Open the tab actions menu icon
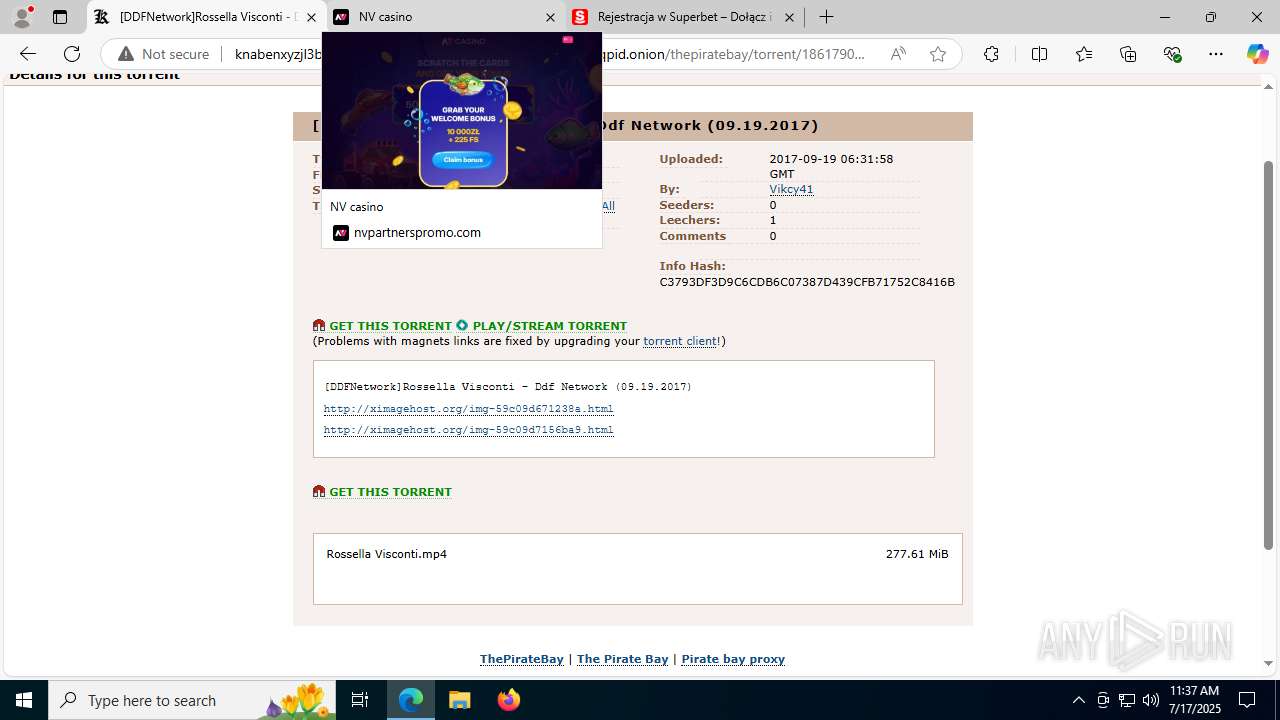 pyautogui.click(x=60, y=17)
